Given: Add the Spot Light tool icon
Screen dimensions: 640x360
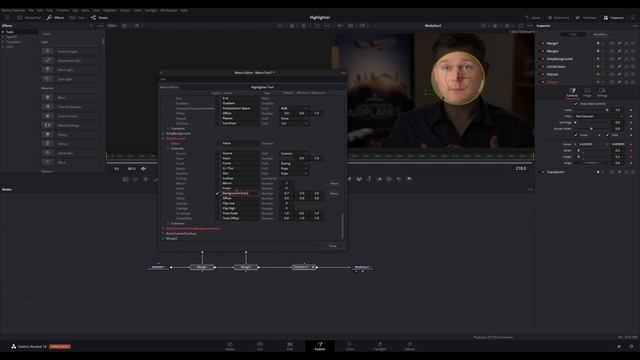Looking at the screenshot, I should click(x=47, y=79).
